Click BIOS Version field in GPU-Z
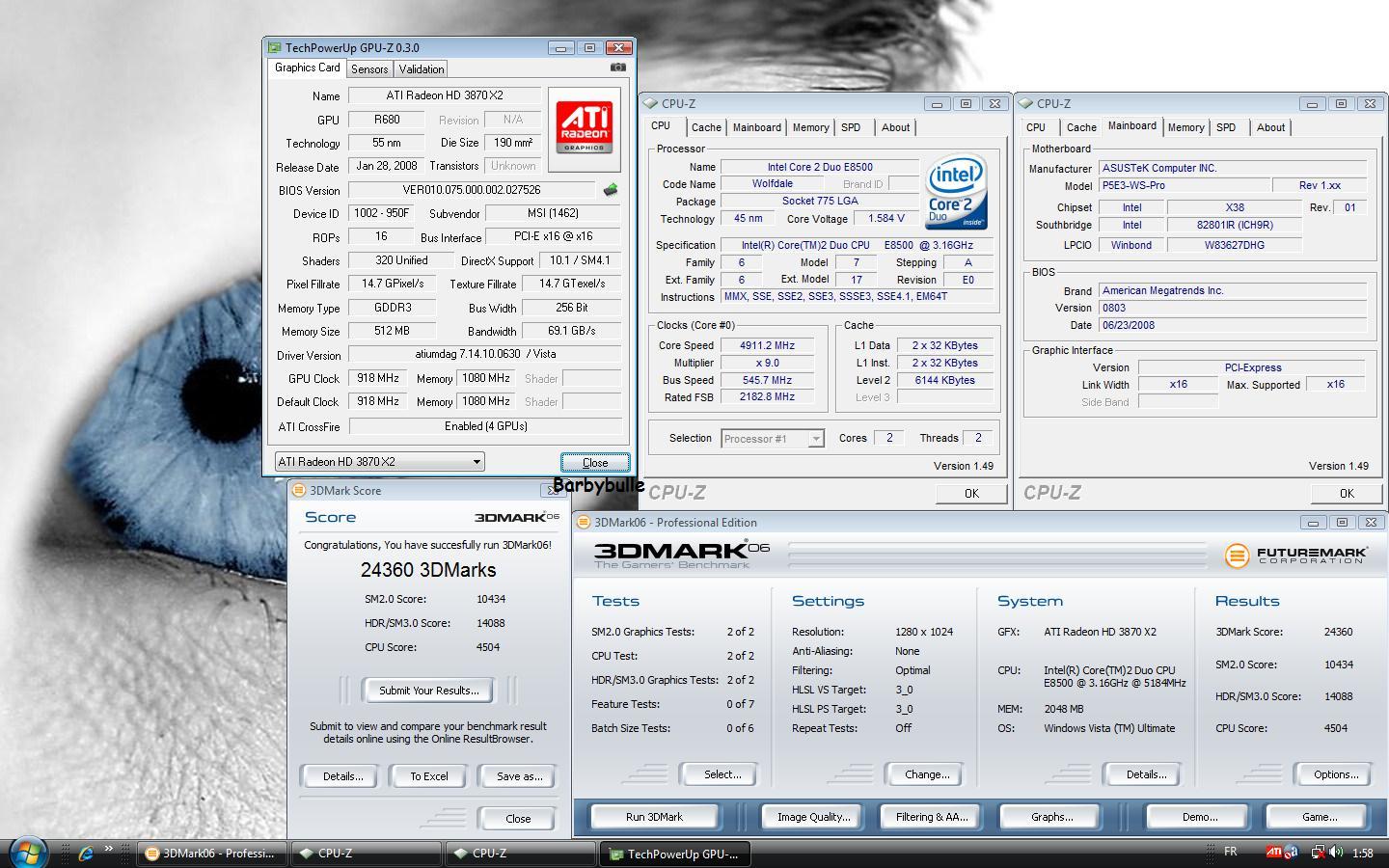Viewport: 1389px width, 868px height. pos(472,190)
